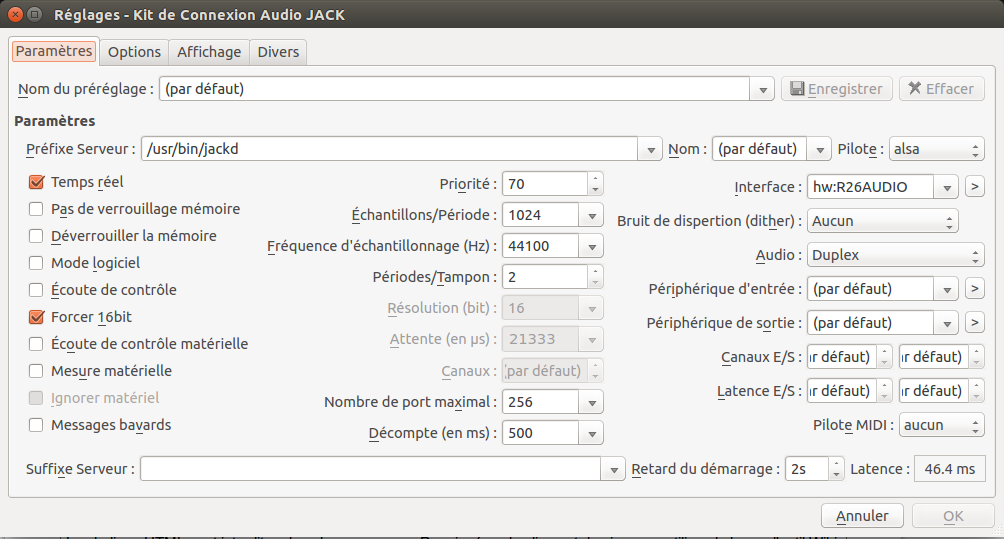This screenshot has height=539, width=1004.
Task: Open the Audio Duplex selector
Action: pos(895,255)
